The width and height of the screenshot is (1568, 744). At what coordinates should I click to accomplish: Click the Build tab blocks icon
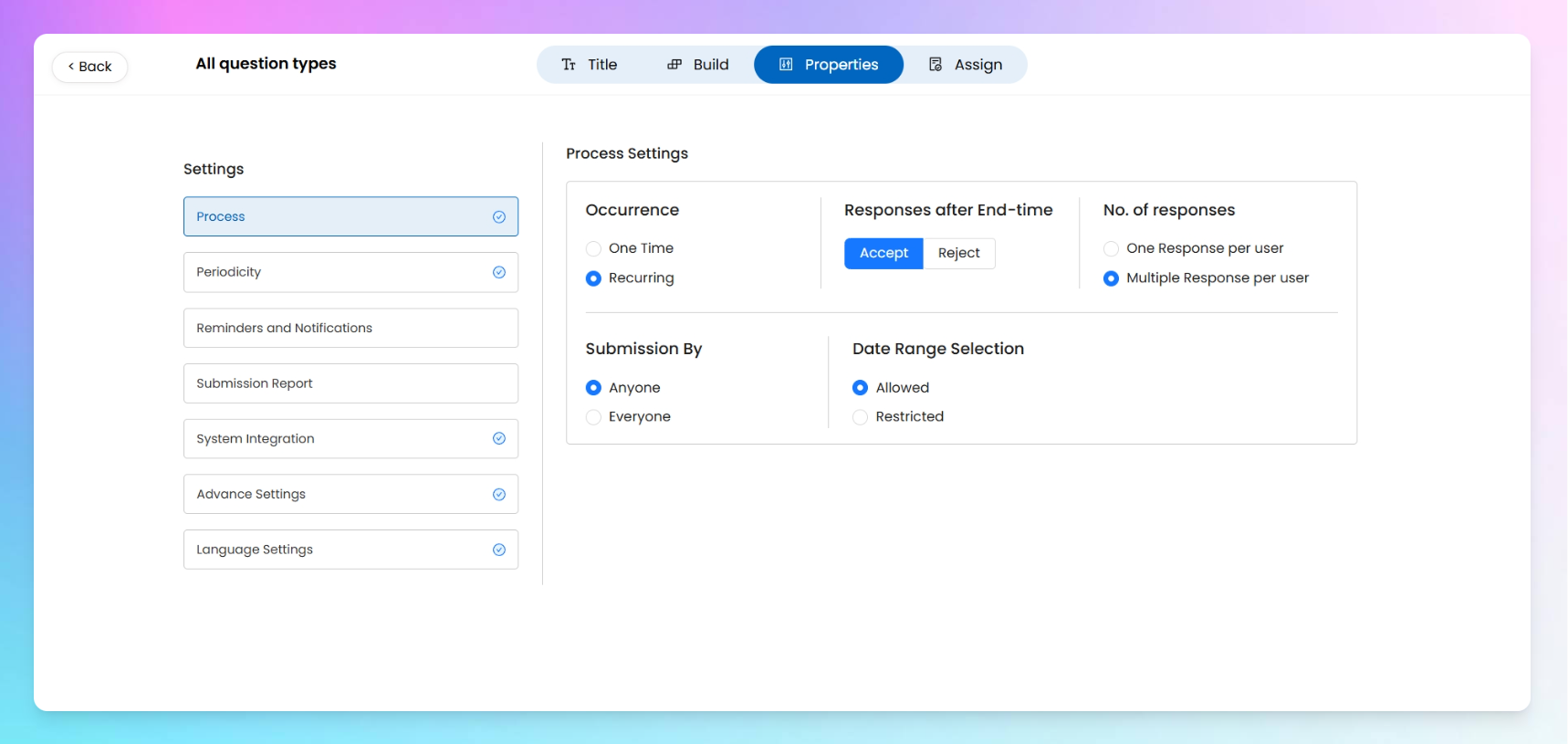tap(674, 65)
